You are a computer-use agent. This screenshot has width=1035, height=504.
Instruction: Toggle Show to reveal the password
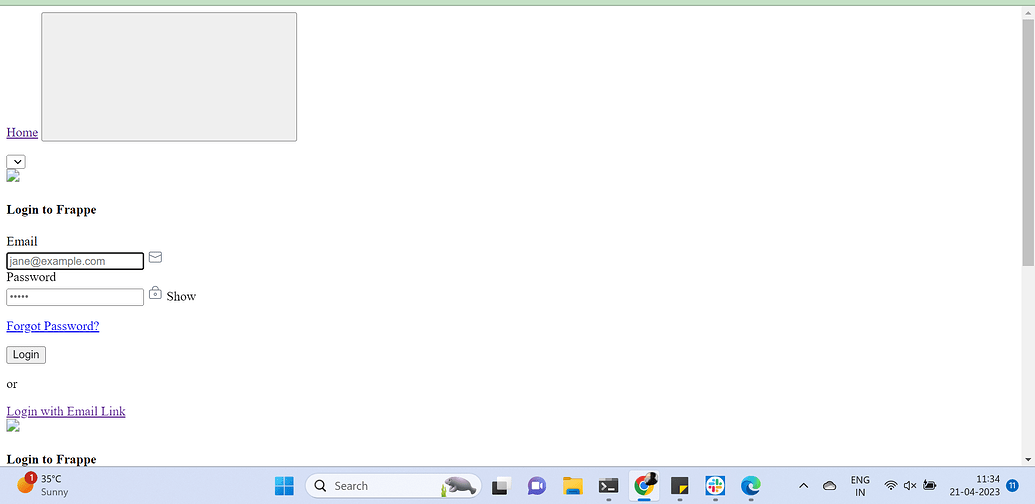[181, 296]
